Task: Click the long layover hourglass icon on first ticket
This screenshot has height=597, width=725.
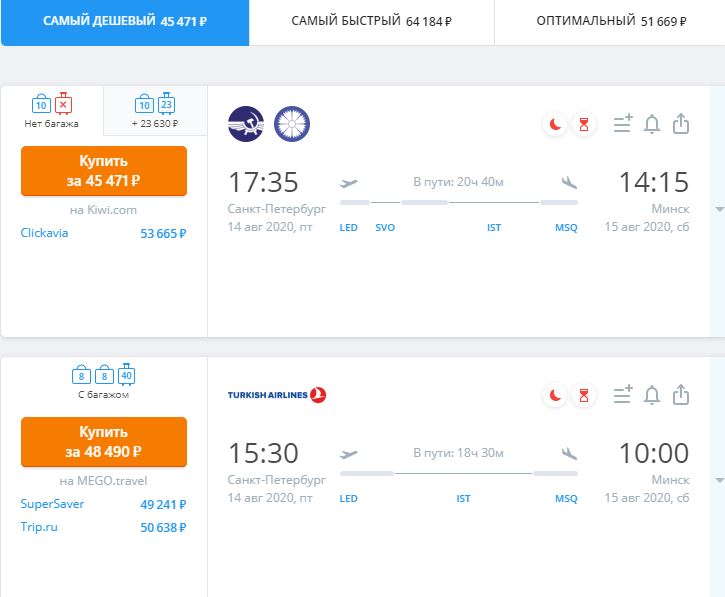Action: [584, 124]
